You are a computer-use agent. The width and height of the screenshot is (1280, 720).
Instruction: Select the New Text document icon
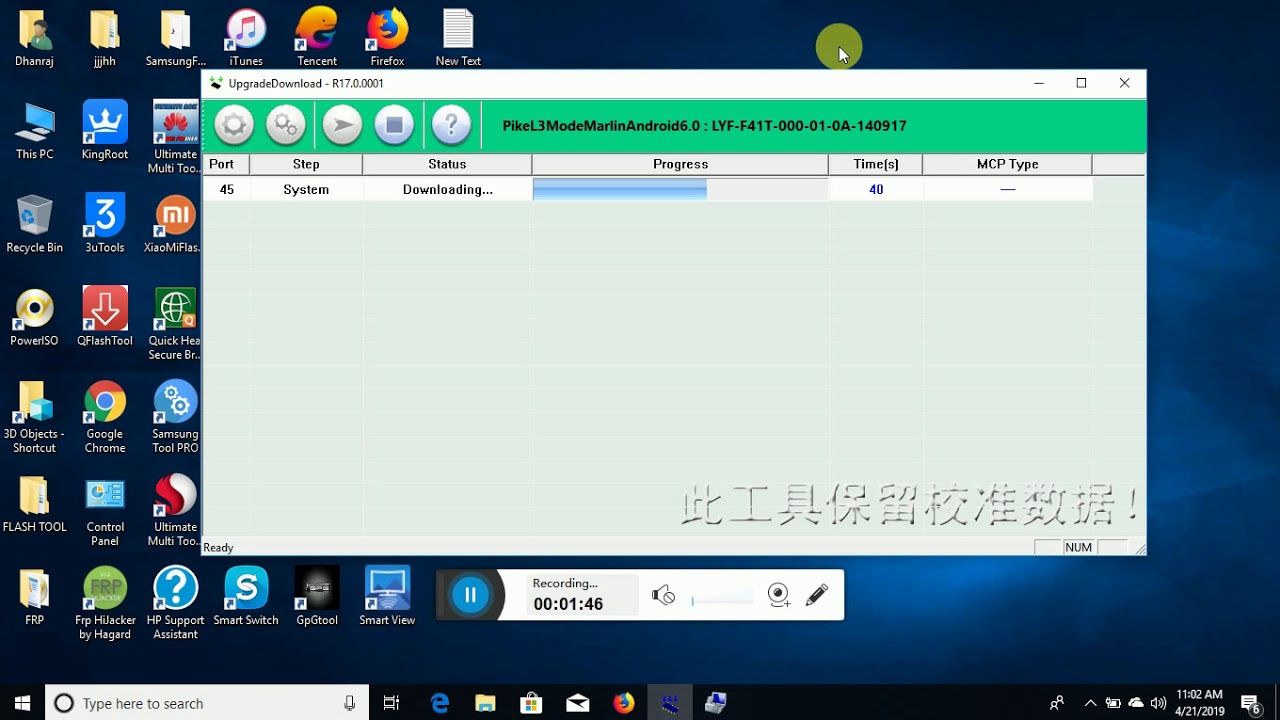coord(458,39)
